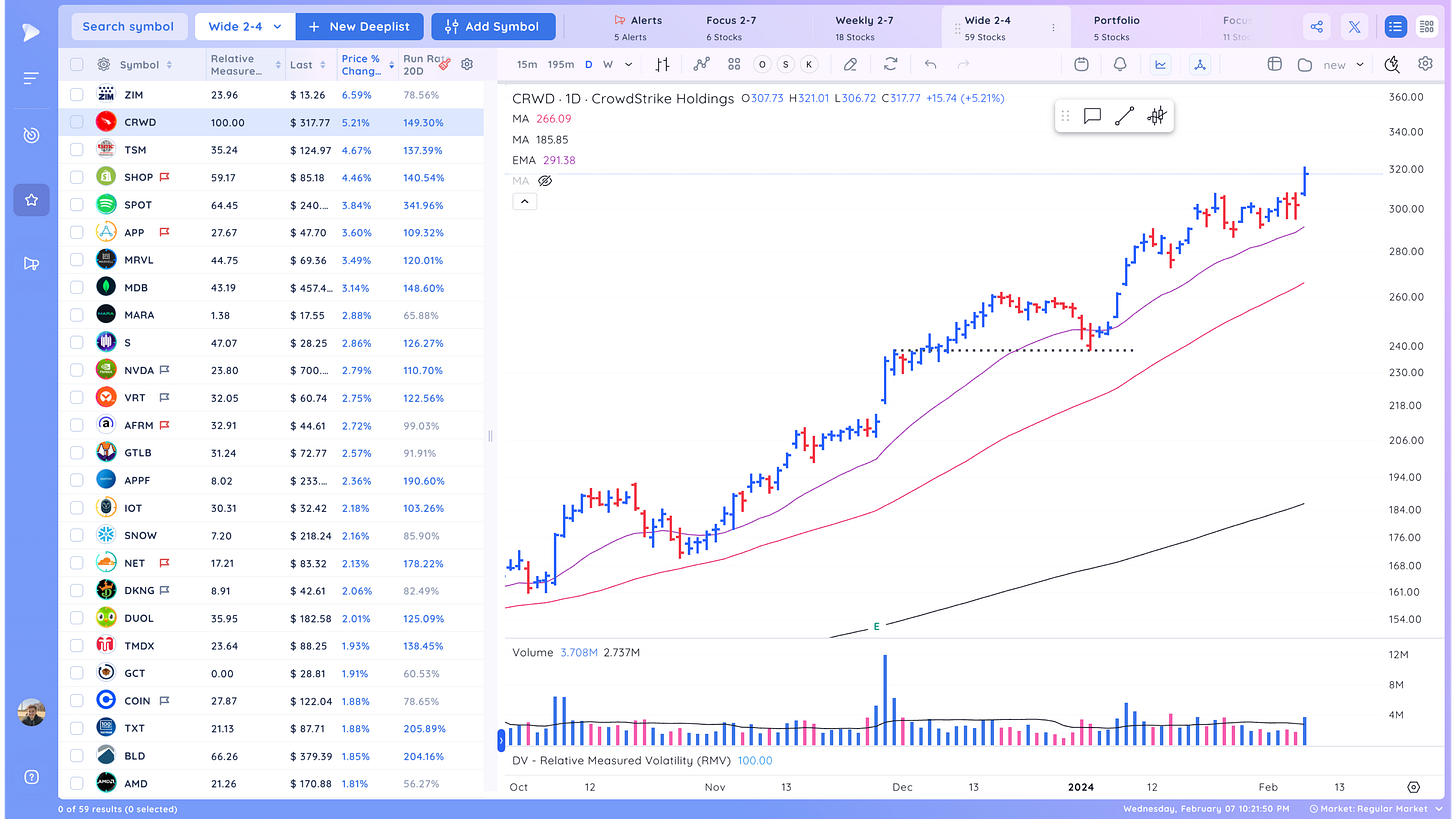Check the NVDA row checkbox
Image resolution: width=1456 pixels, height=819 pixels.
77,370
